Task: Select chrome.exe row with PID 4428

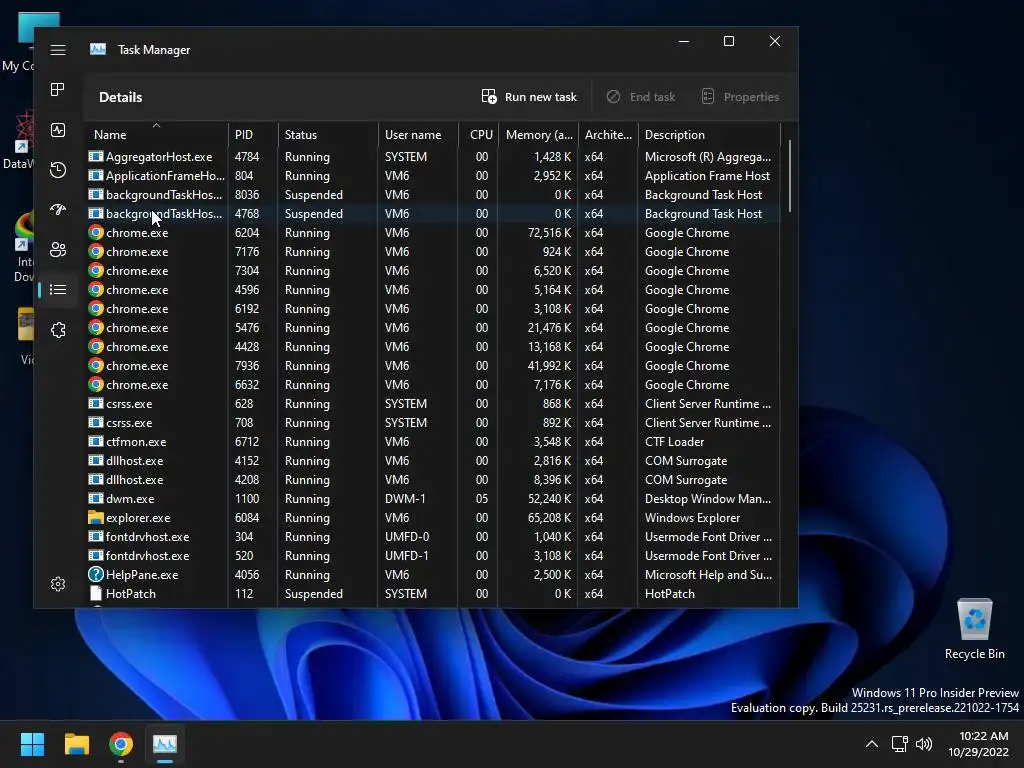Action: point(433,347)
